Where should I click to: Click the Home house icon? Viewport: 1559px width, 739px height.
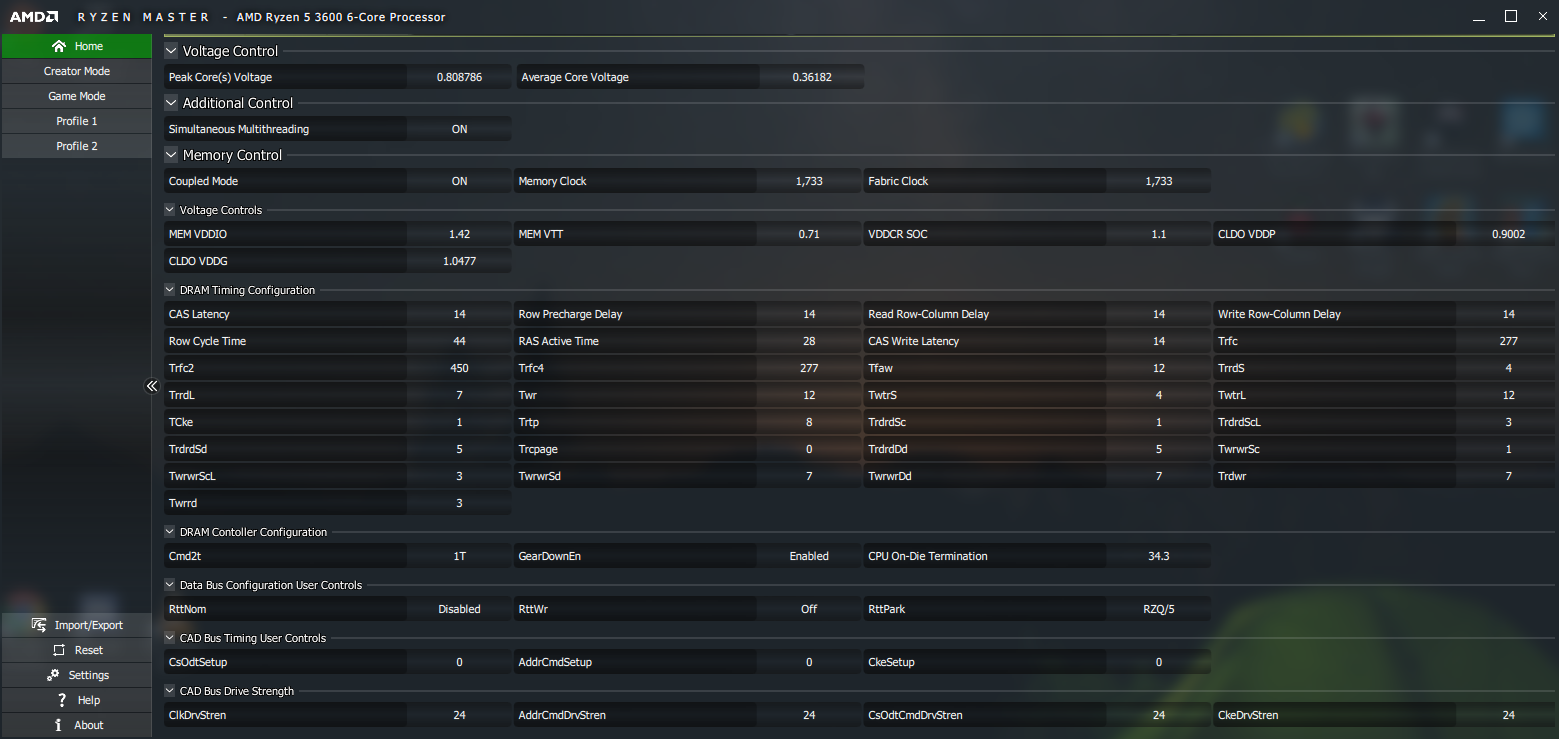pyautogui.click(x=58, y=46)
